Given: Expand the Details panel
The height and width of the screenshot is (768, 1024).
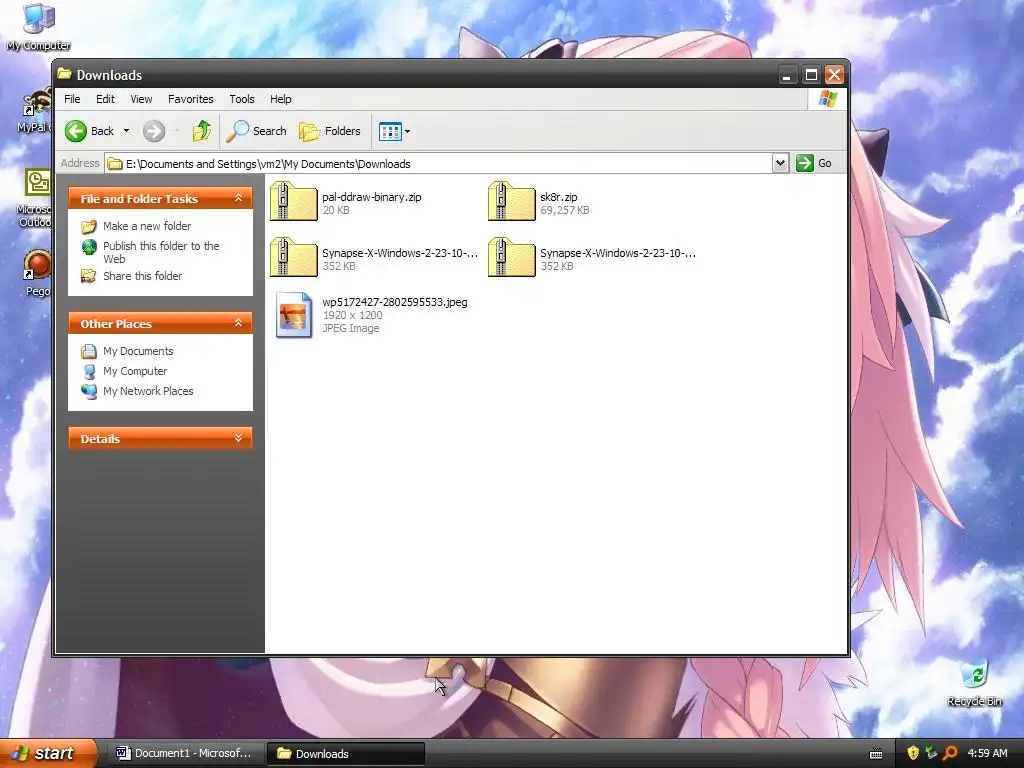Looking at the screenshot, I should pos(238,438).
